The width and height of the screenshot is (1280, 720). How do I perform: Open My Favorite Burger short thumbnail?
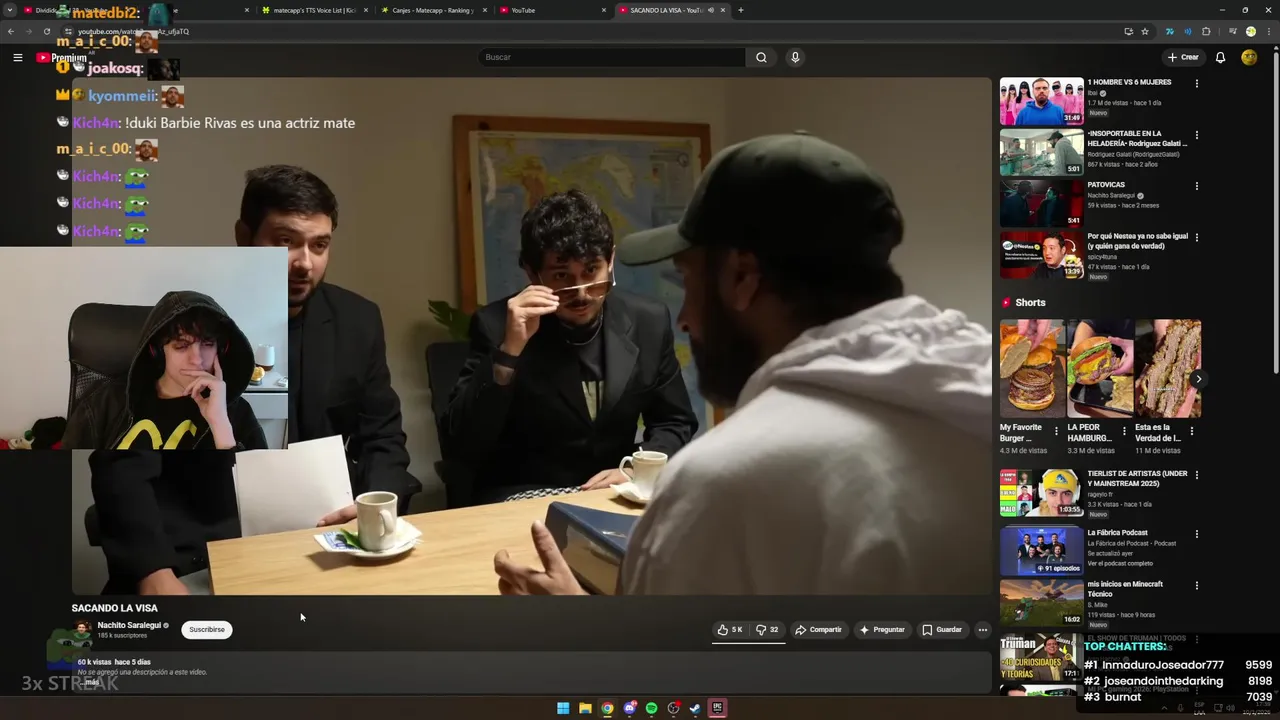1032,369
